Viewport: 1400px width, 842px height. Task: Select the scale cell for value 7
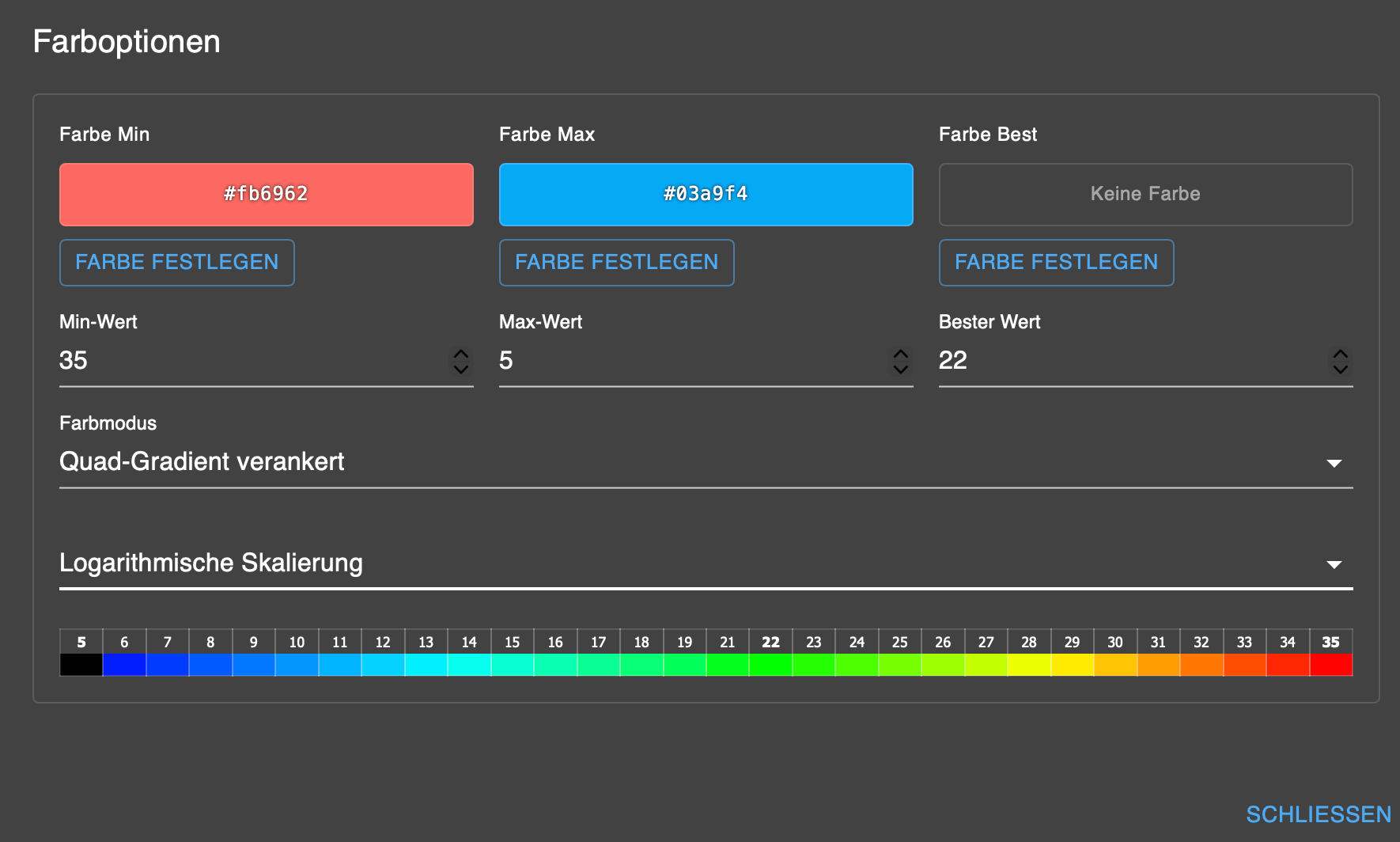(168, 653)
